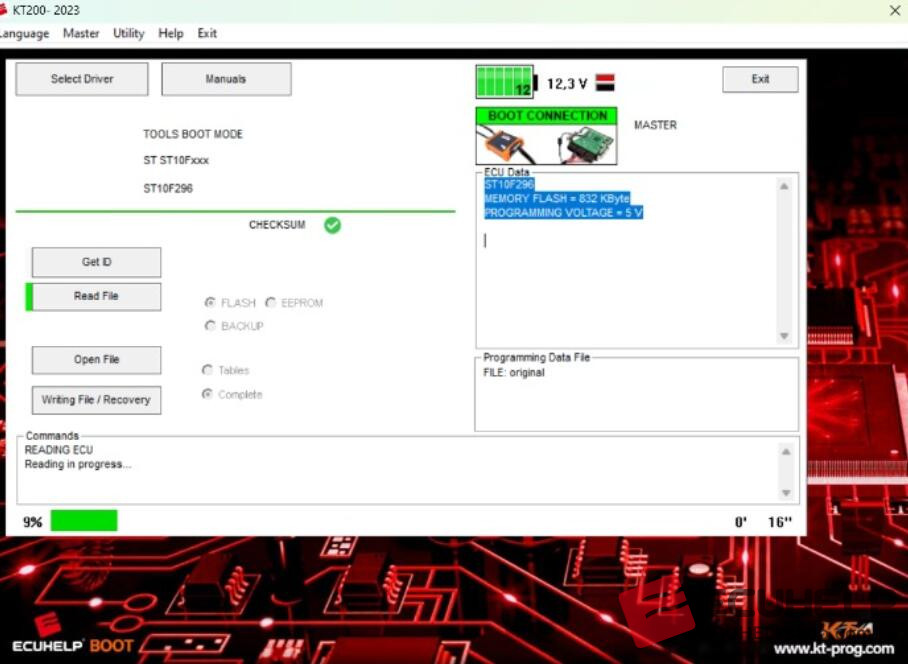
Task: Click the red and black flag icon
Action: pyautogui.click(x=605, y=82)
